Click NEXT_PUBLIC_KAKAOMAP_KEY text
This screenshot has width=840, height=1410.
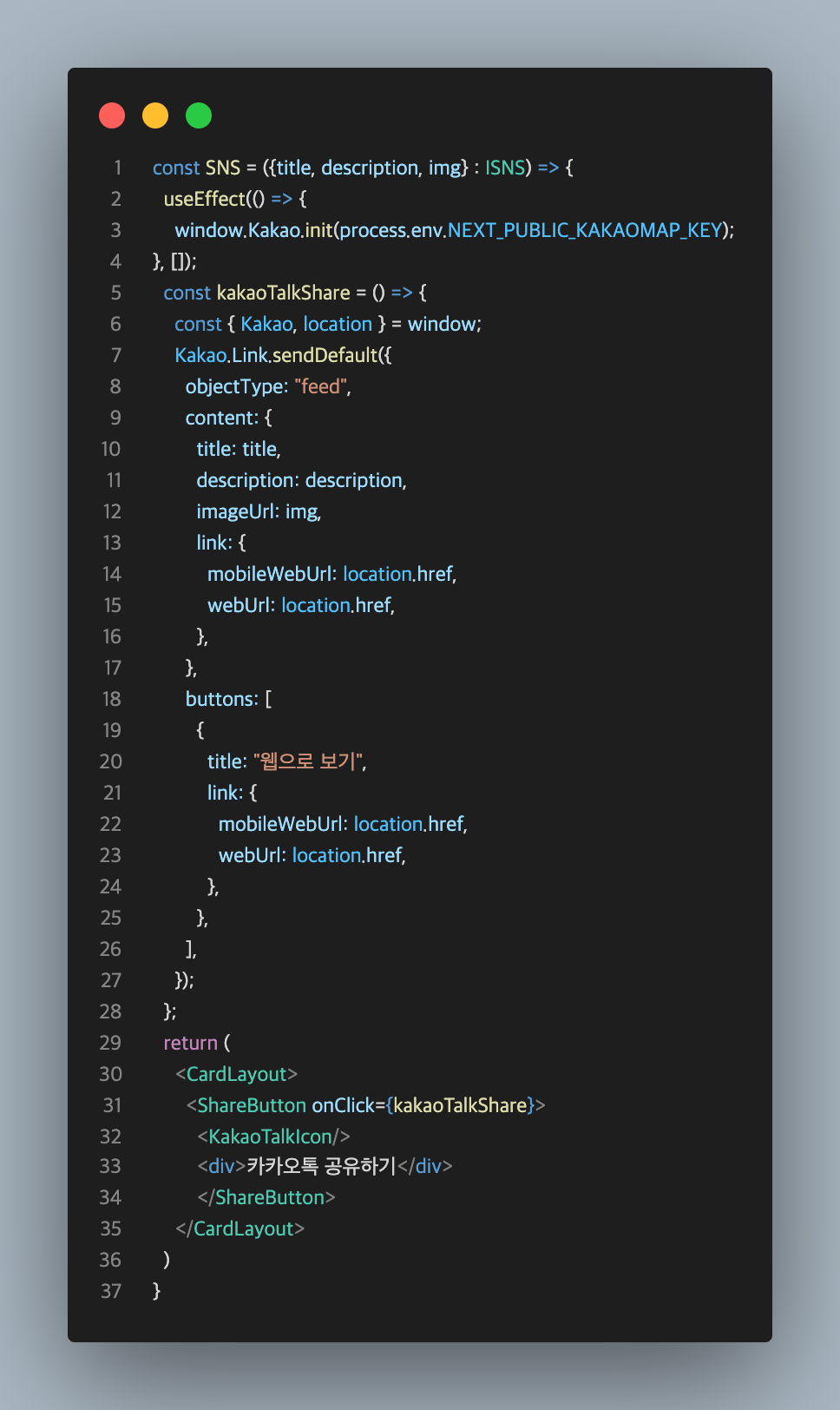point(586,230)
